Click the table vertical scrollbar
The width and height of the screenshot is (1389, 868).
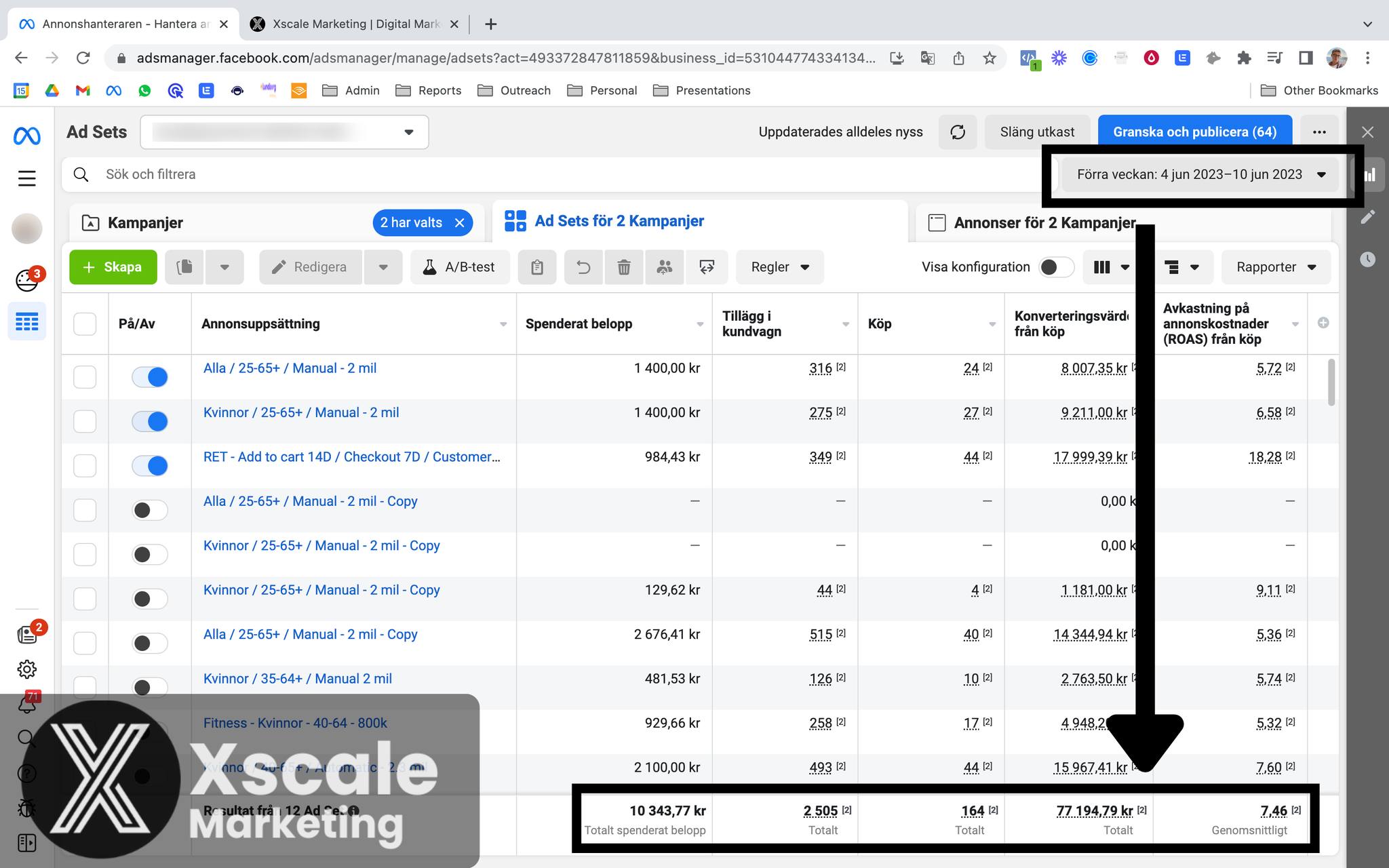click(1331, 382)
